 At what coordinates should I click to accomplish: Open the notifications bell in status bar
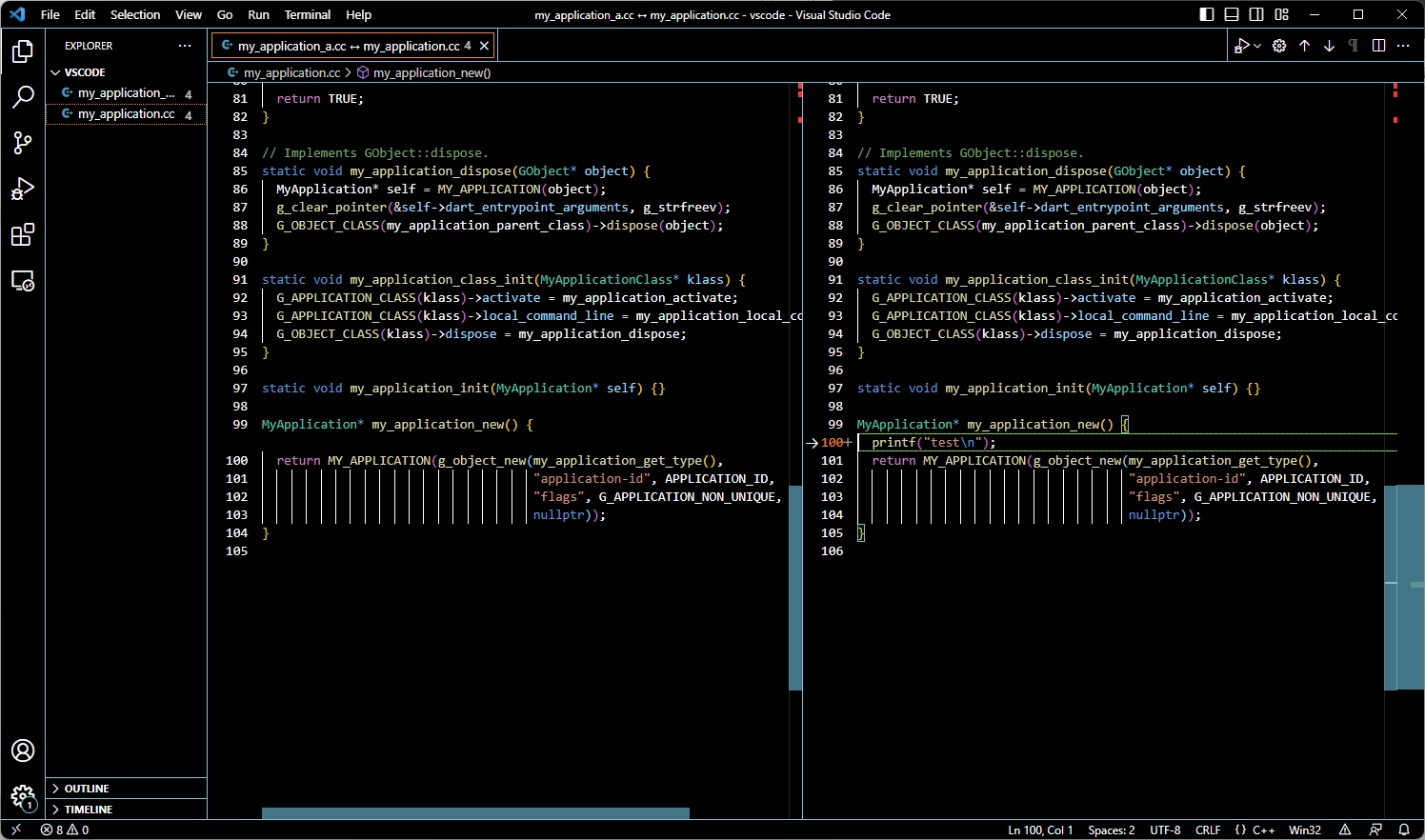(1403, 830)
